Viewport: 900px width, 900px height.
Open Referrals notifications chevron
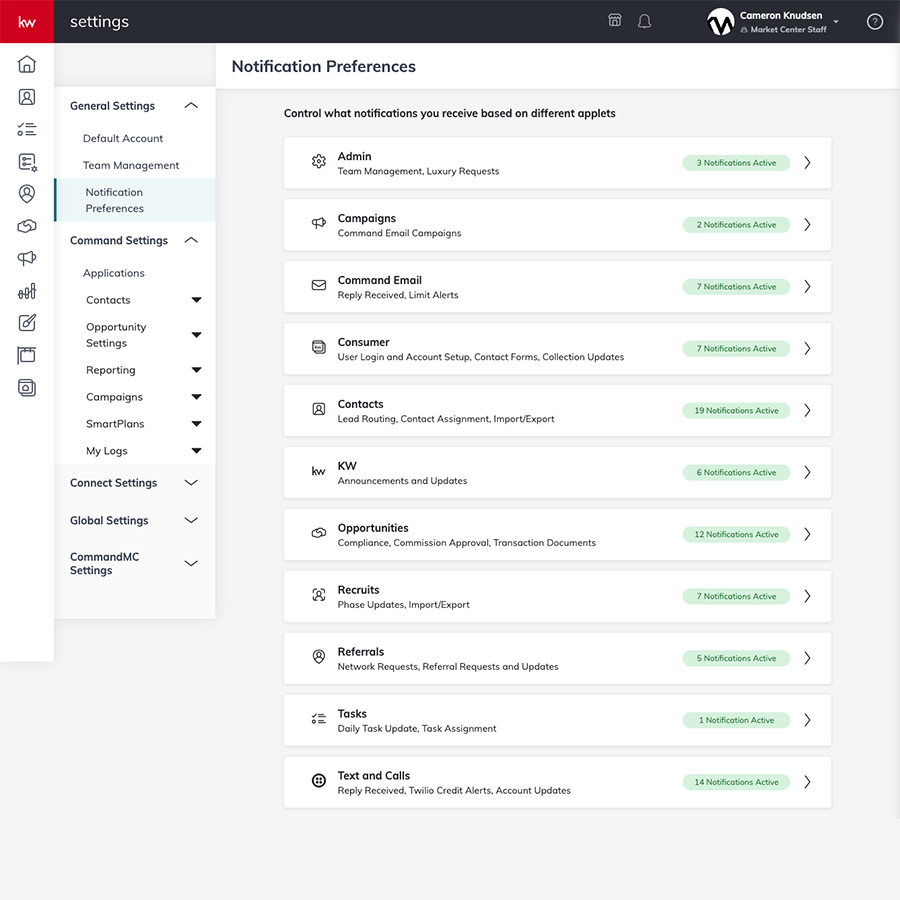(807, 658)
